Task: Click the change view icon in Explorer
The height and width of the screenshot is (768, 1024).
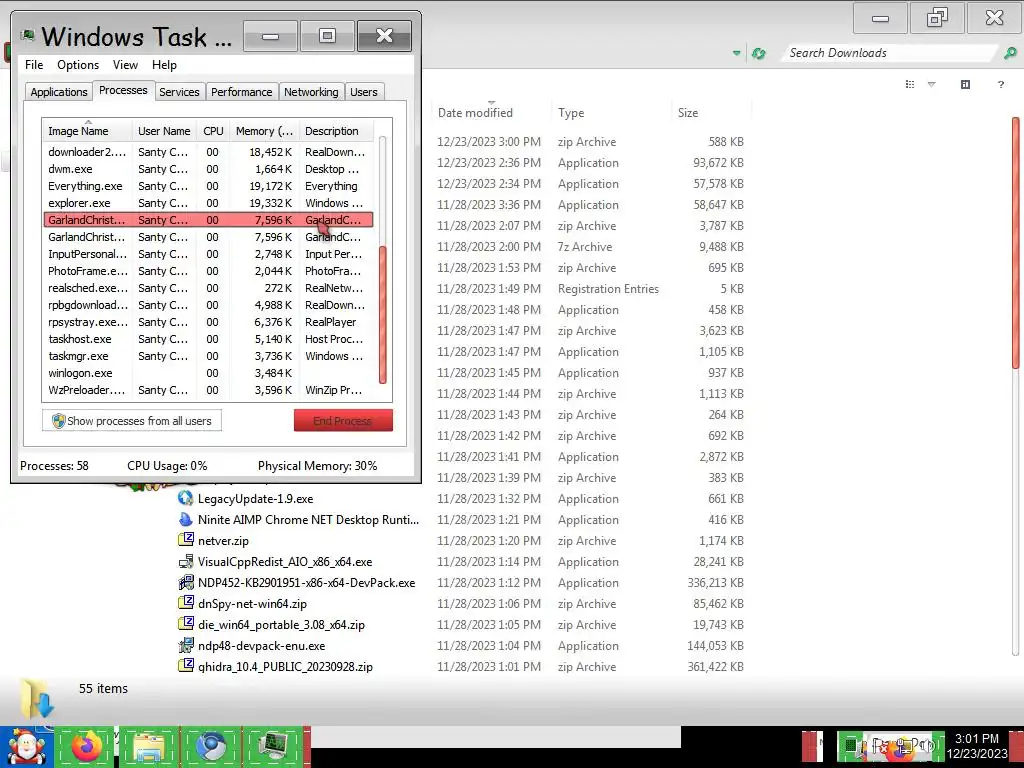Action: [910, 84]
